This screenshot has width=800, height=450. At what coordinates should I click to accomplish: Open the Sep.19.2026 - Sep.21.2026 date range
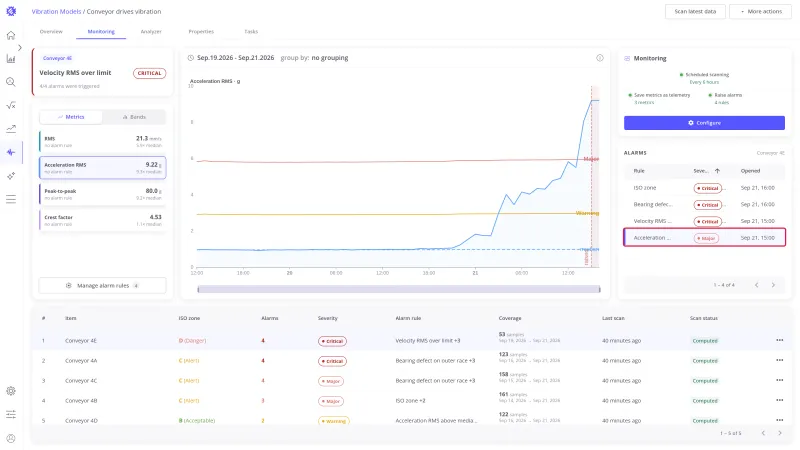(235, 58)
